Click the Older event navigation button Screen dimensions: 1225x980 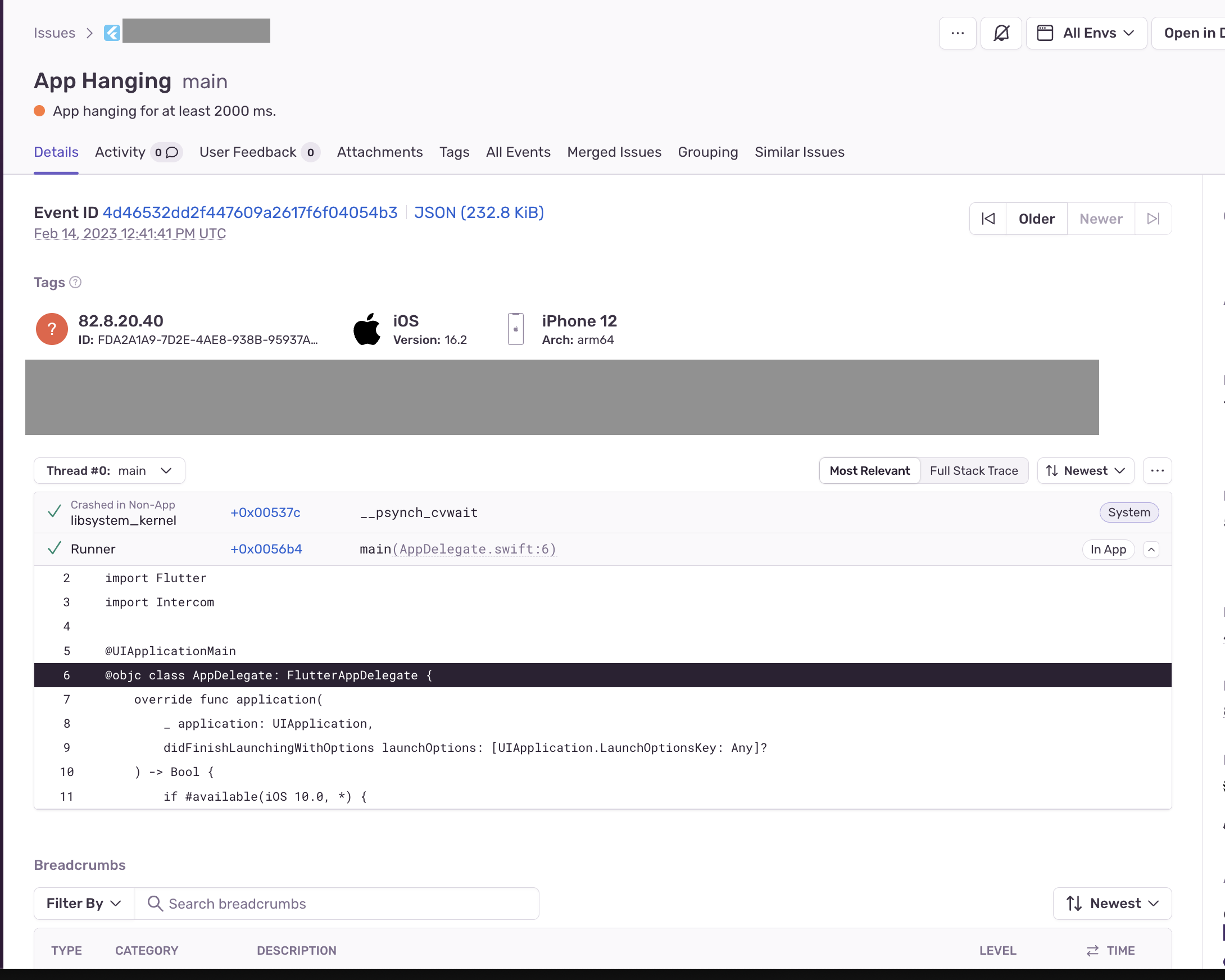coord(1036,218)
